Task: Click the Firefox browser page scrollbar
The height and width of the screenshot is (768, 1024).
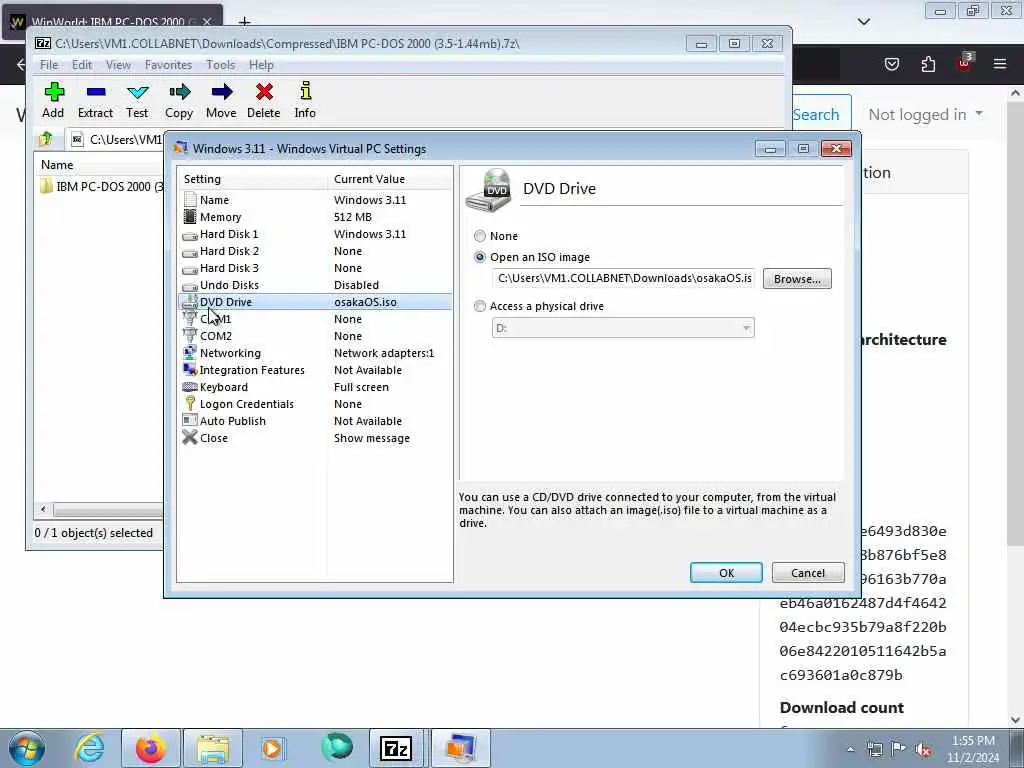Action: (1015, 321)
